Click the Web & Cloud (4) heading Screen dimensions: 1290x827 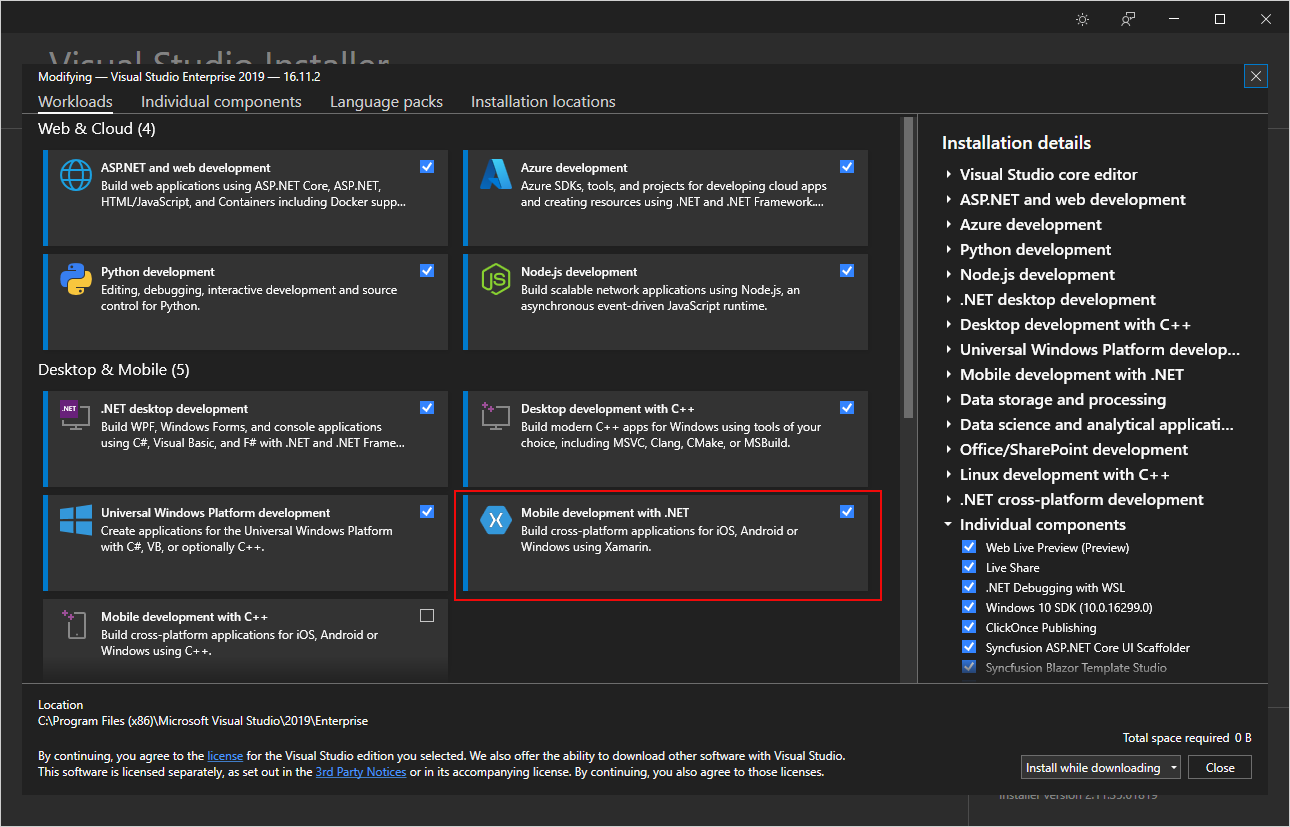97,129
